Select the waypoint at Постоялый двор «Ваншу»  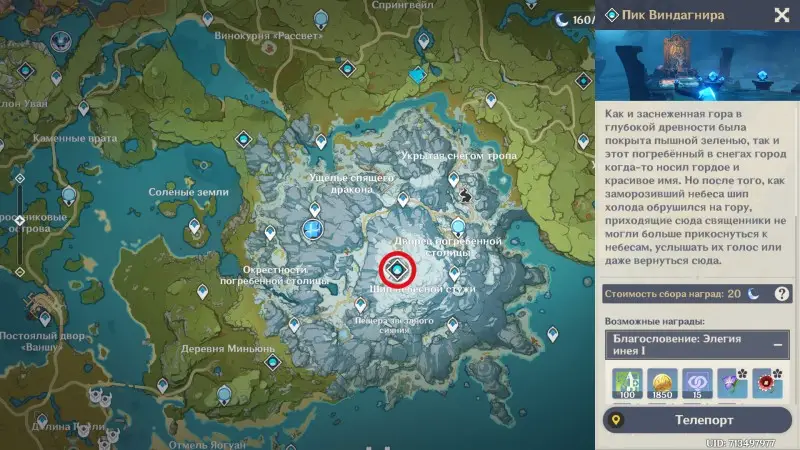(x=45, y=319)
